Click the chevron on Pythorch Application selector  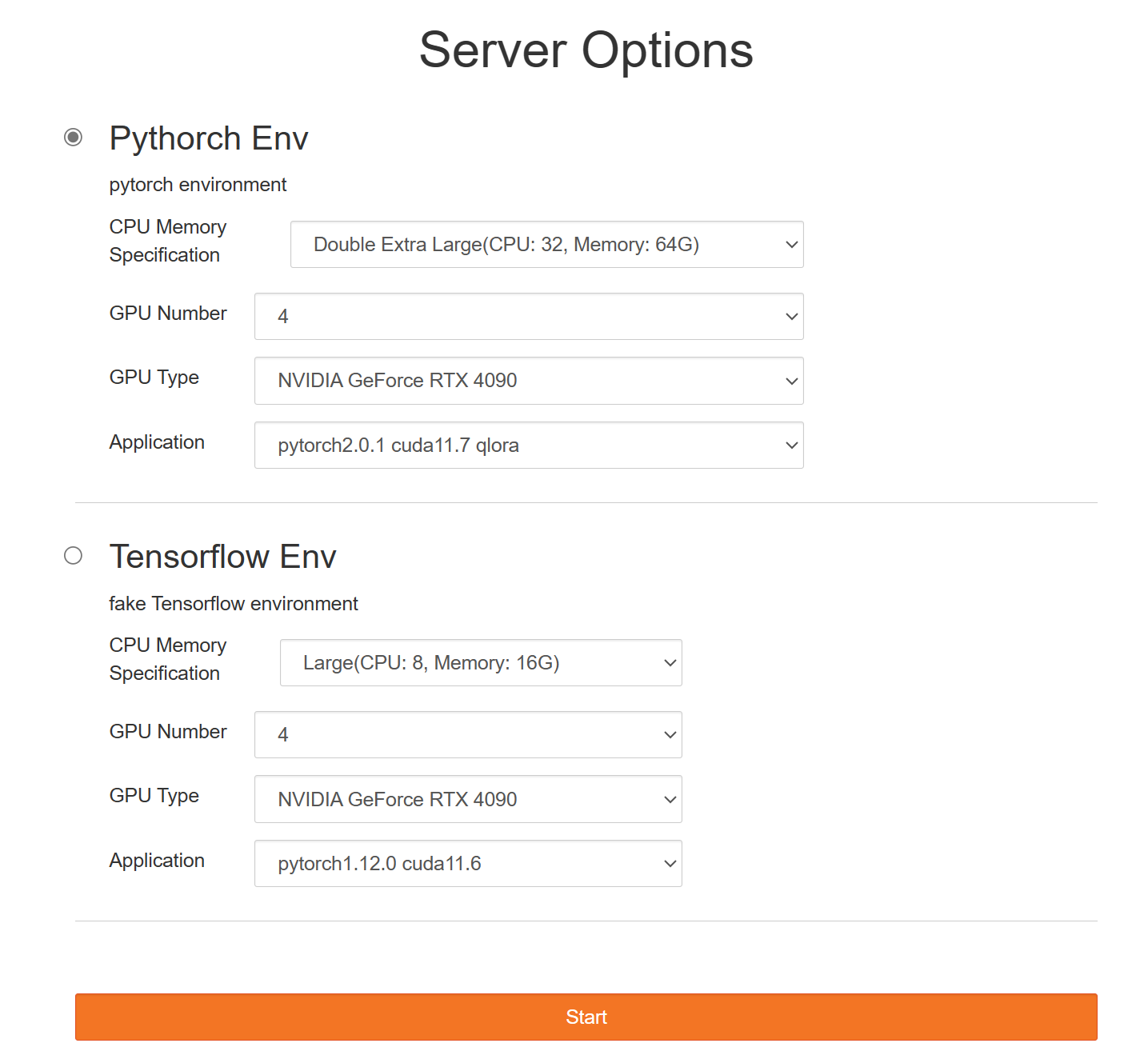tap(790, 446)
